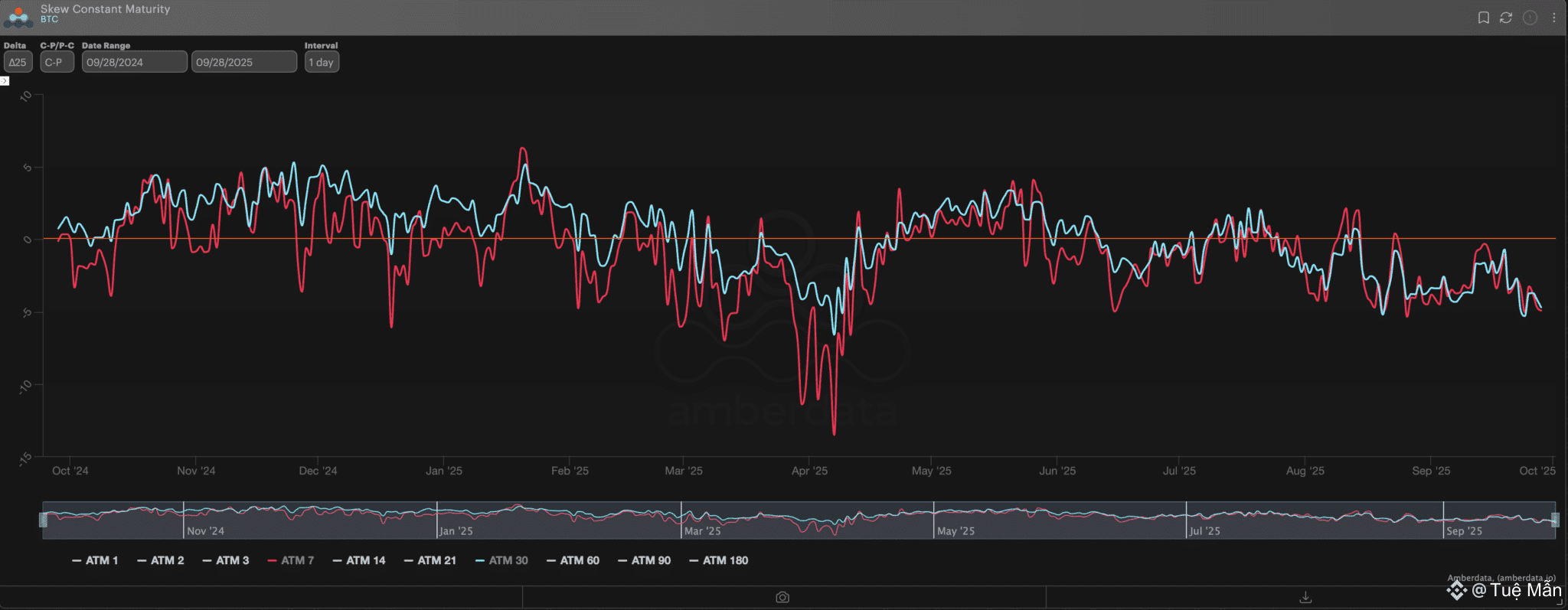Click the start date 09/28/2024 field
1568x610 pixels.
point(134,62)
